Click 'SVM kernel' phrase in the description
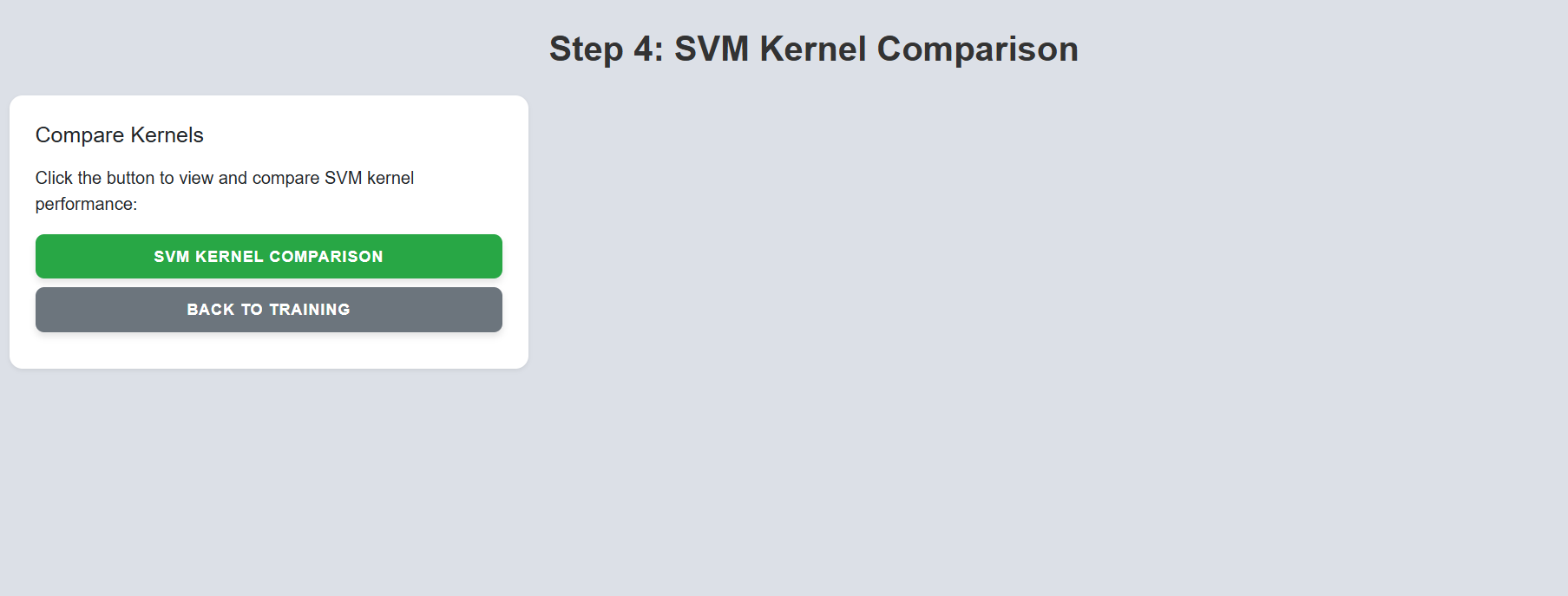 pos(369,178)
